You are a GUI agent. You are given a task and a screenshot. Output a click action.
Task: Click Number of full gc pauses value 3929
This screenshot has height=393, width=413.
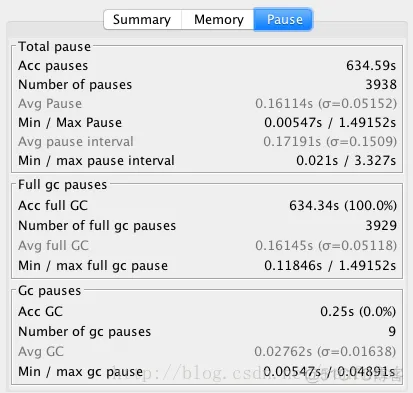click(x=381, y=225)
